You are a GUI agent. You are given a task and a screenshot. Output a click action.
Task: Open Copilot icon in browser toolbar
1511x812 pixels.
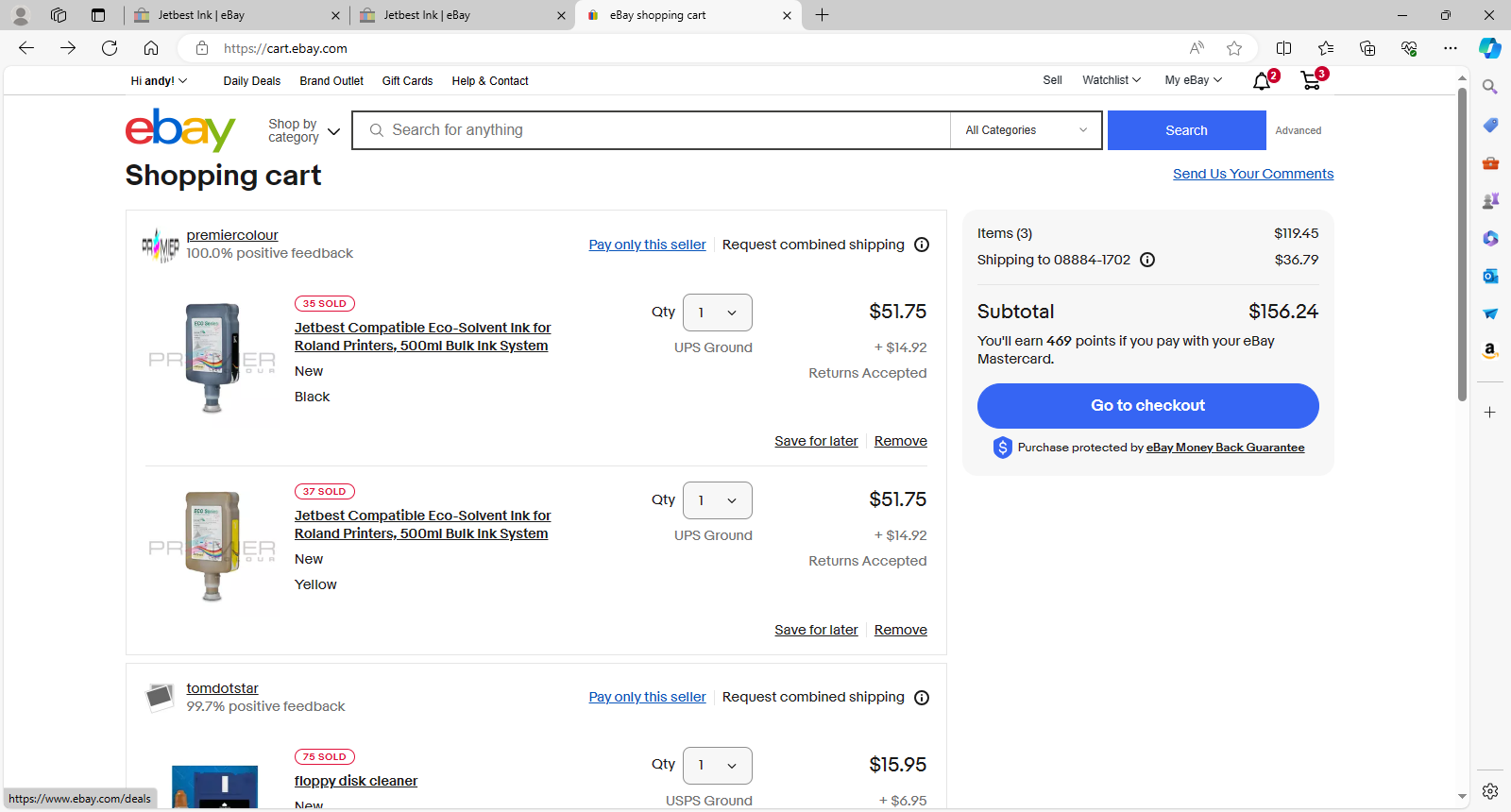[x=1490, y=48]
